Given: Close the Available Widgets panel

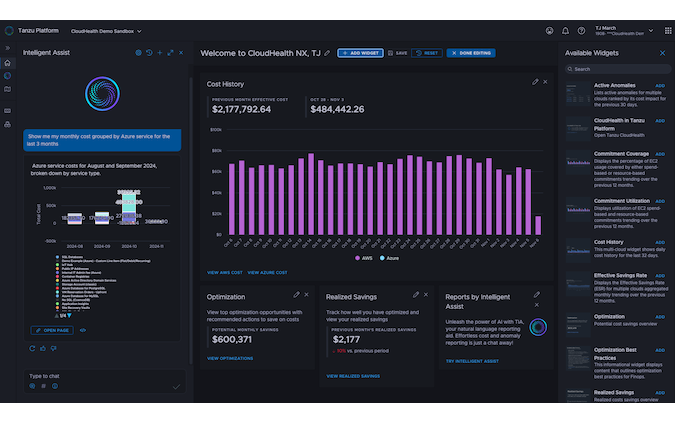Looking at the screenshot, I should click(662, 53).
